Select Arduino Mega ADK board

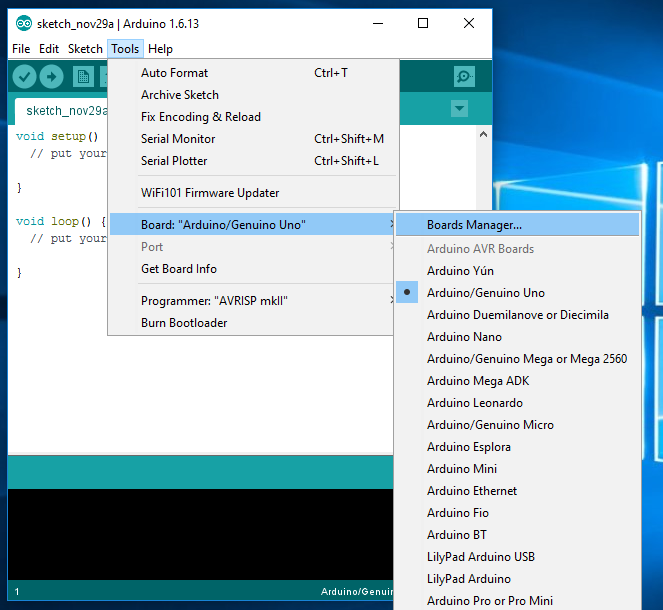pos(517,380)
